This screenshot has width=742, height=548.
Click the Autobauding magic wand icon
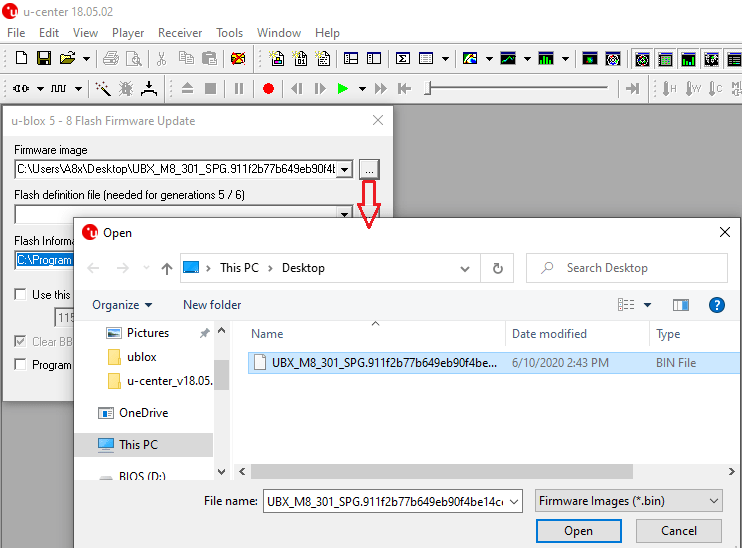[103, 88]
